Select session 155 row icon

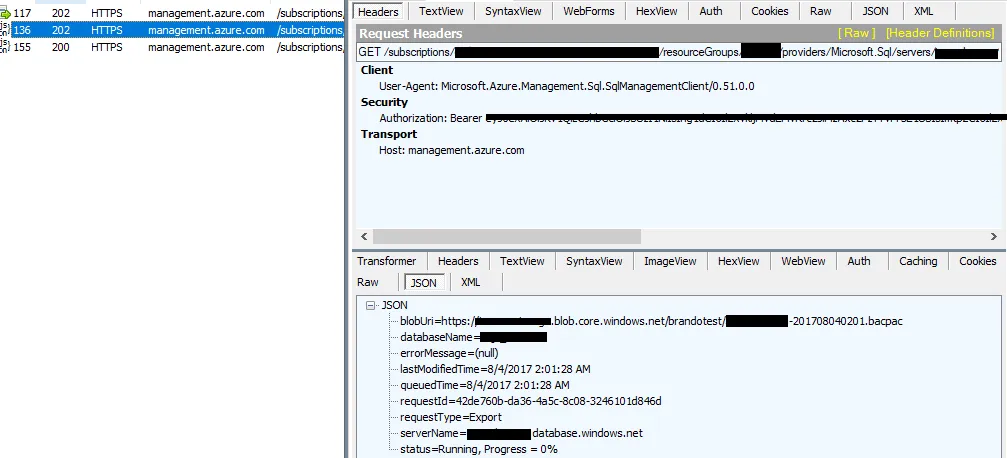pyautogui.click(x=5, y=47)
